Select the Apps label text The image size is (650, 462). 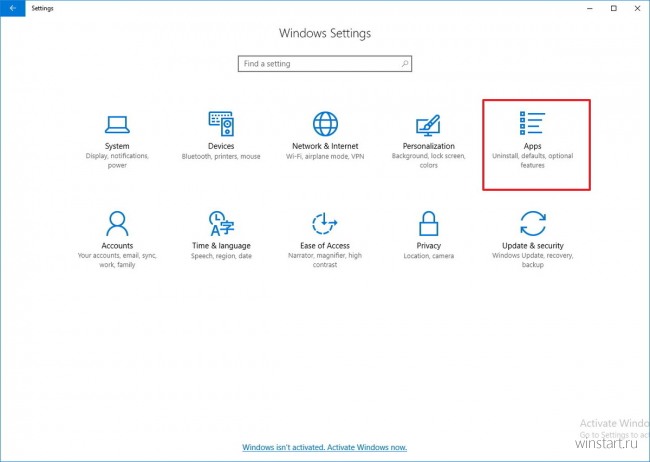coord(532,146)
